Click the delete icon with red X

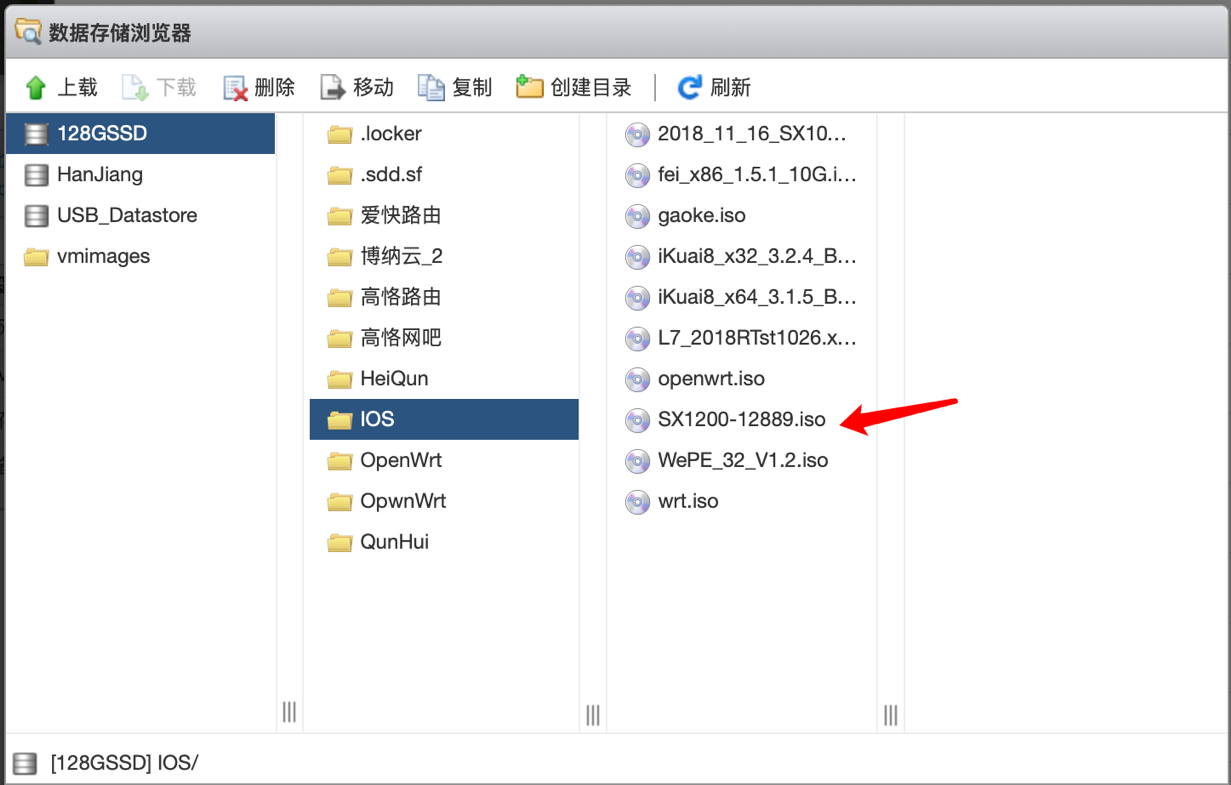(235, 88)
